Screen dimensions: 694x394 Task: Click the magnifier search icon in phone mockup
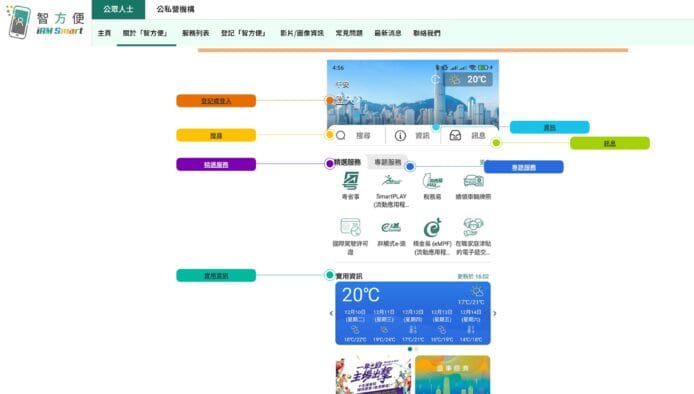341,135
